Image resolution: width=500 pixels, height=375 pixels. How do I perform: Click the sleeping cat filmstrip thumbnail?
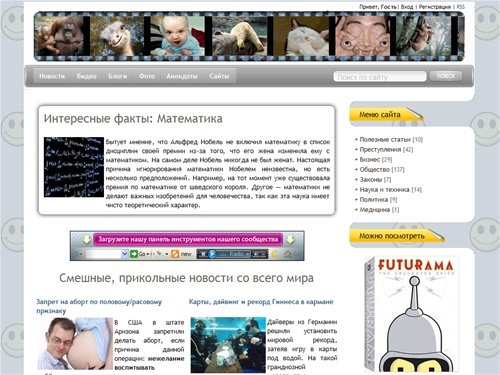point(301,36)
